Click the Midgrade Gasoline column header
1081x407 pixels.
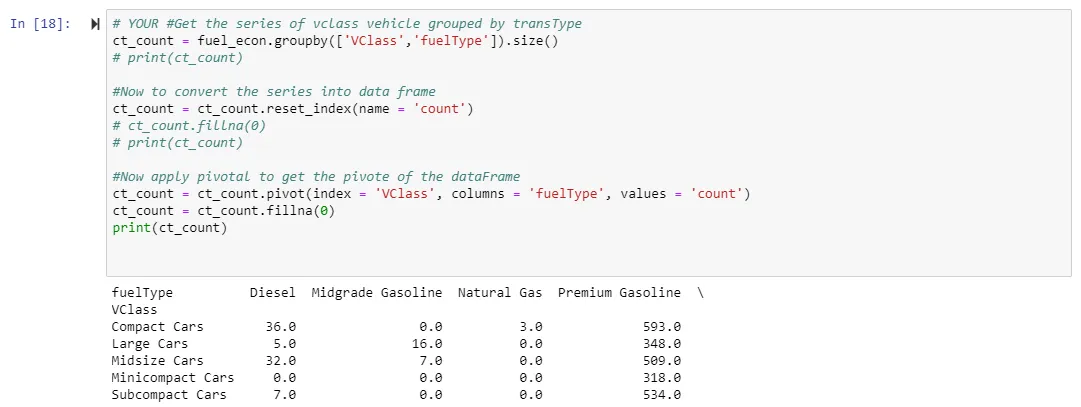click(377, 293)
